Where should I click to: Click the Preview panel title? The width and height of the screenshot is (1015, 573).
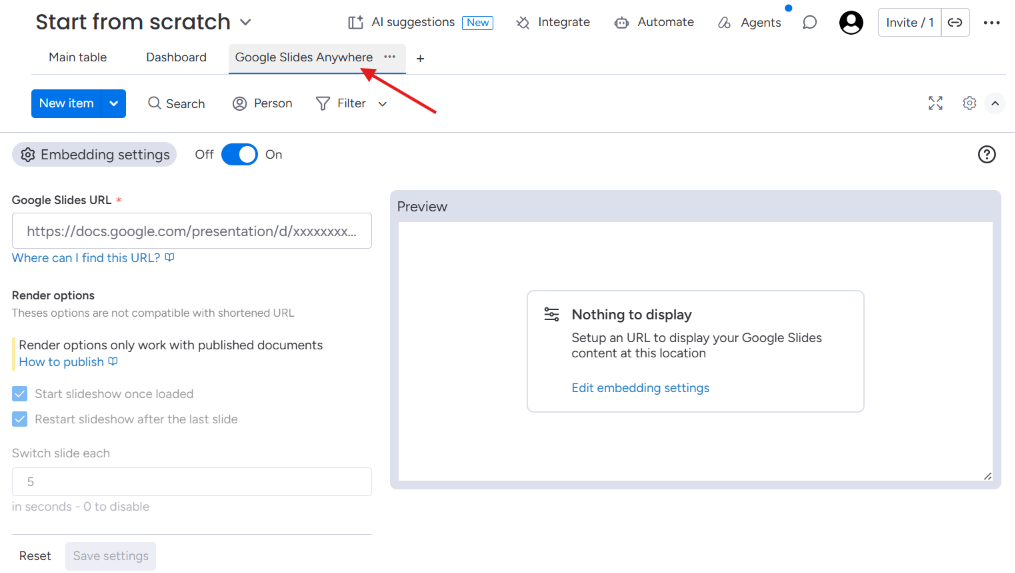click(422, 207)
